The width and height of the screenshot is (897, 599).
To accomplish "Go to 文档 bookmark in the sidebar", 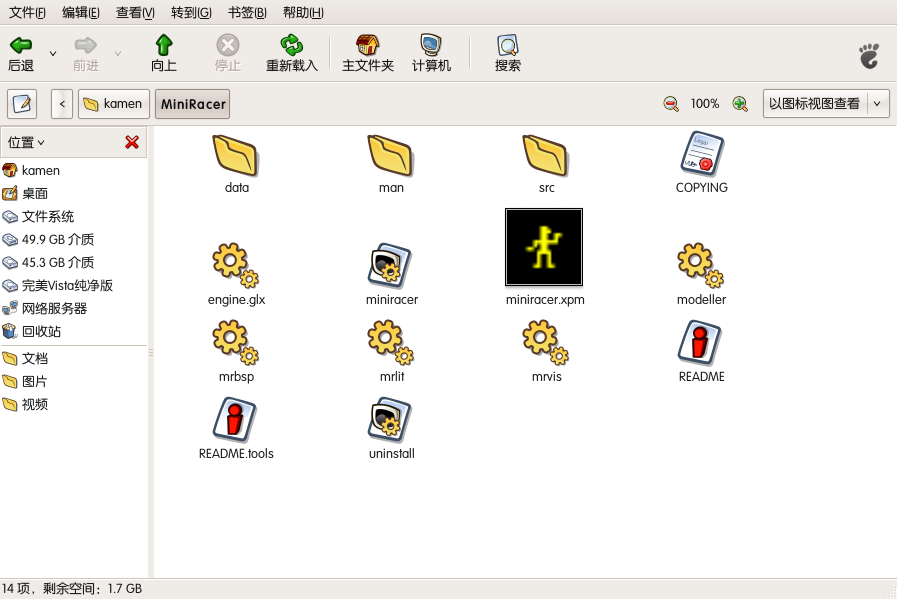I will pyautogui.click(x=73, y=359).
